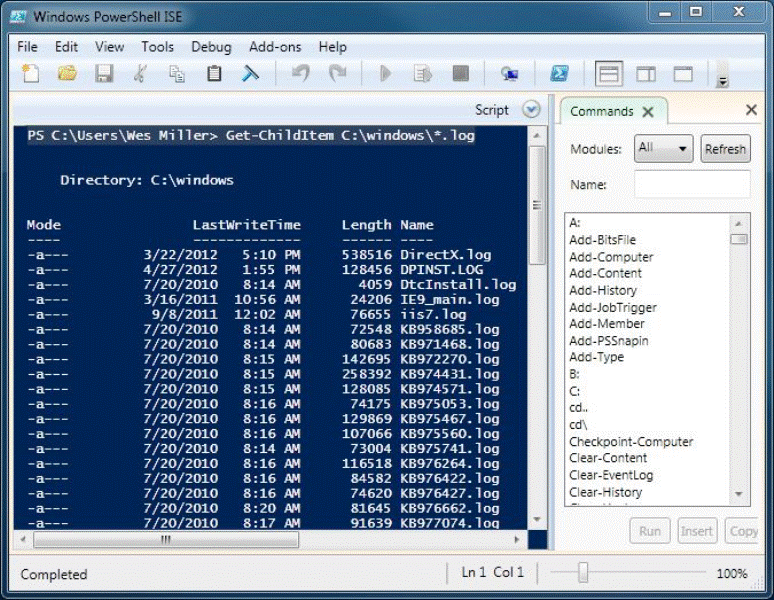This screenshot has height=600, width=774.
Task: Toggle Show Script Pane Right layout
Action: [x=646, y=74]
